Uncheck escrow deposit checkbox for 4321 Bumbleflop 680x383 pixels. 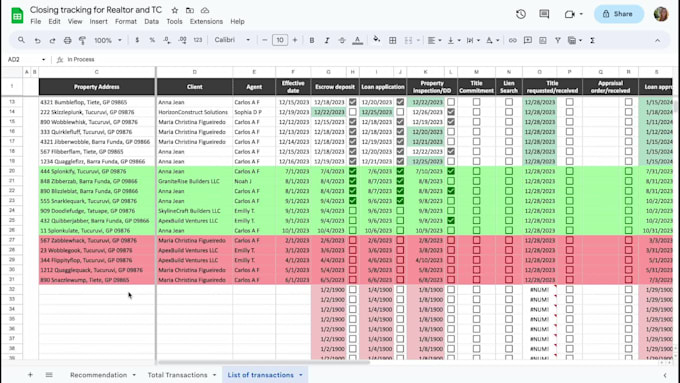point(353,102)
